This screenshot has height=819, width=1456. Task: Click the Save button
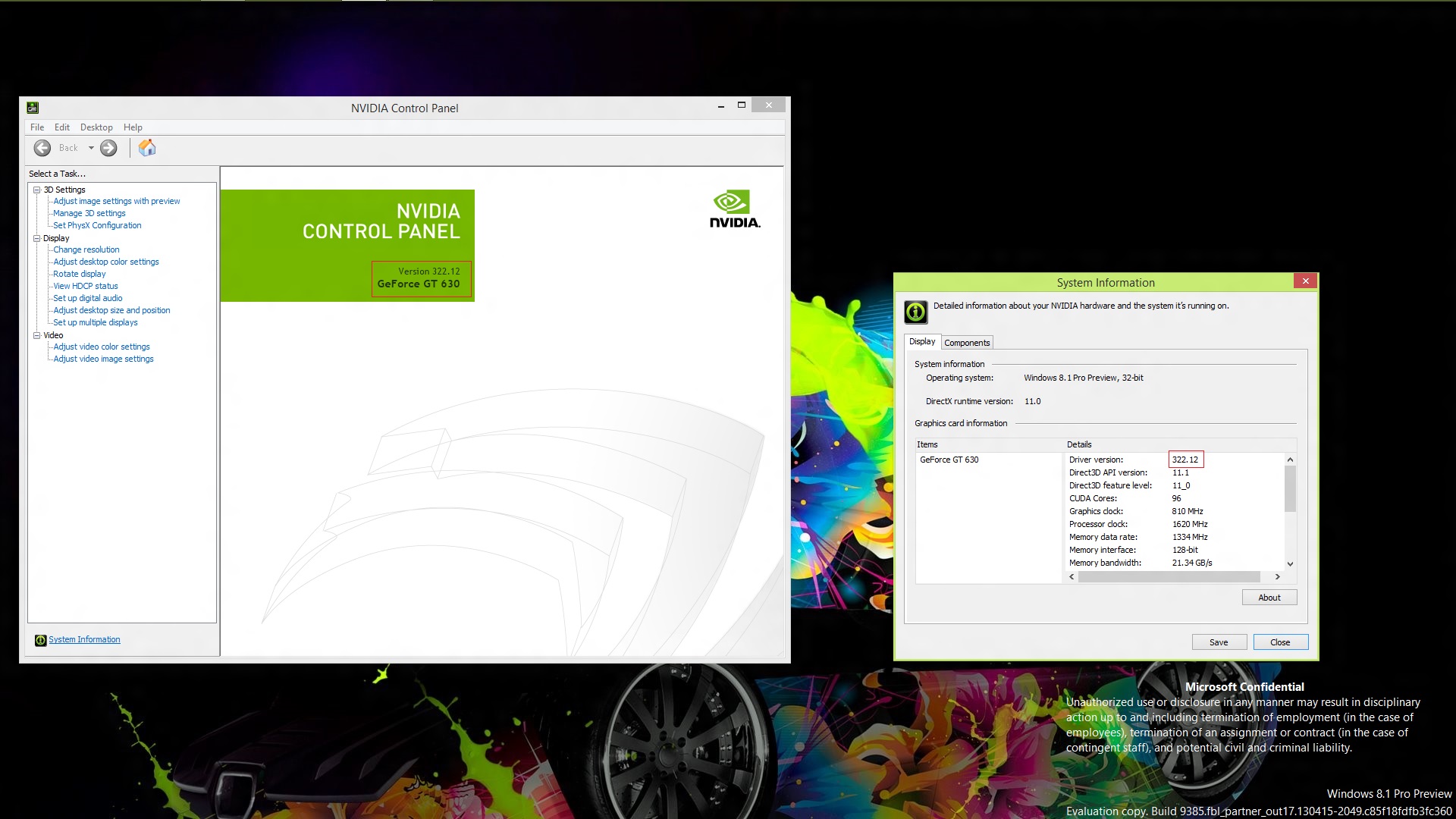1218,642
